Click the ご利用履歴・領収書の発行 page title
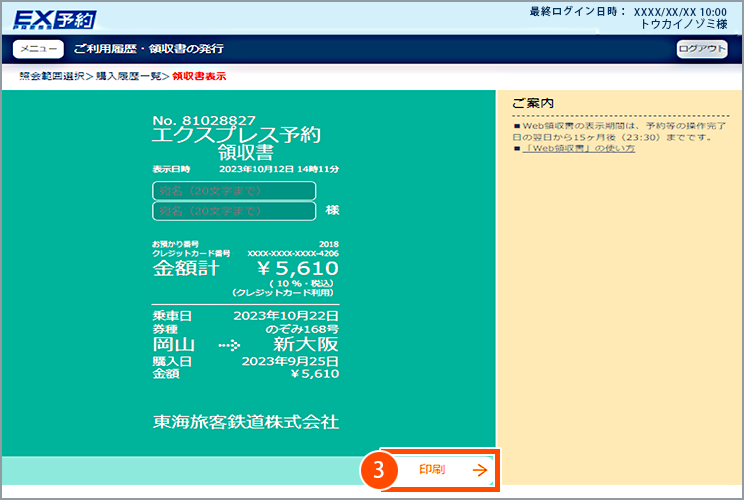Screen dimensions: 744x500 149,48
